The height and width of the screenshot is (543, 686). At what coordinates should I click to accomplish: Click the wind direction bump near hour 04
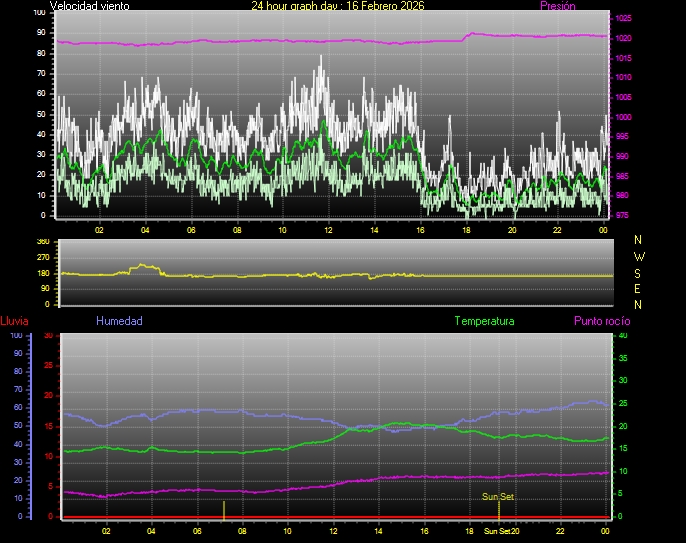[x=145, y=266]
